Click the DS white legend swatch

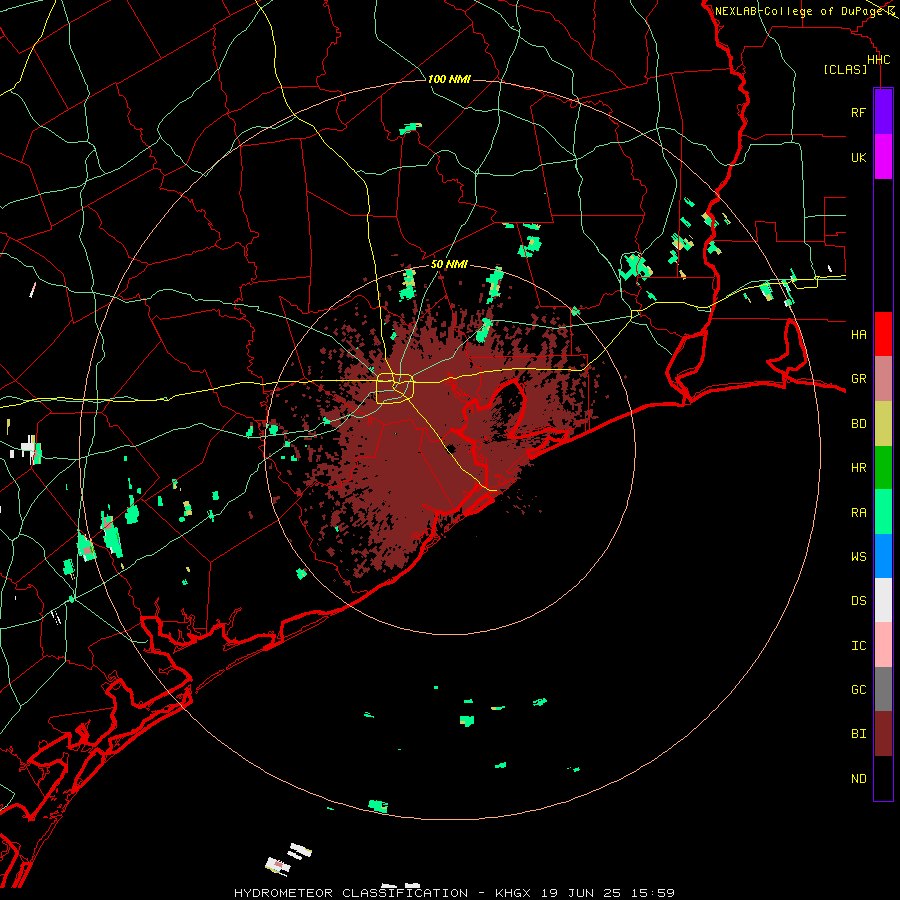(883, 600)
